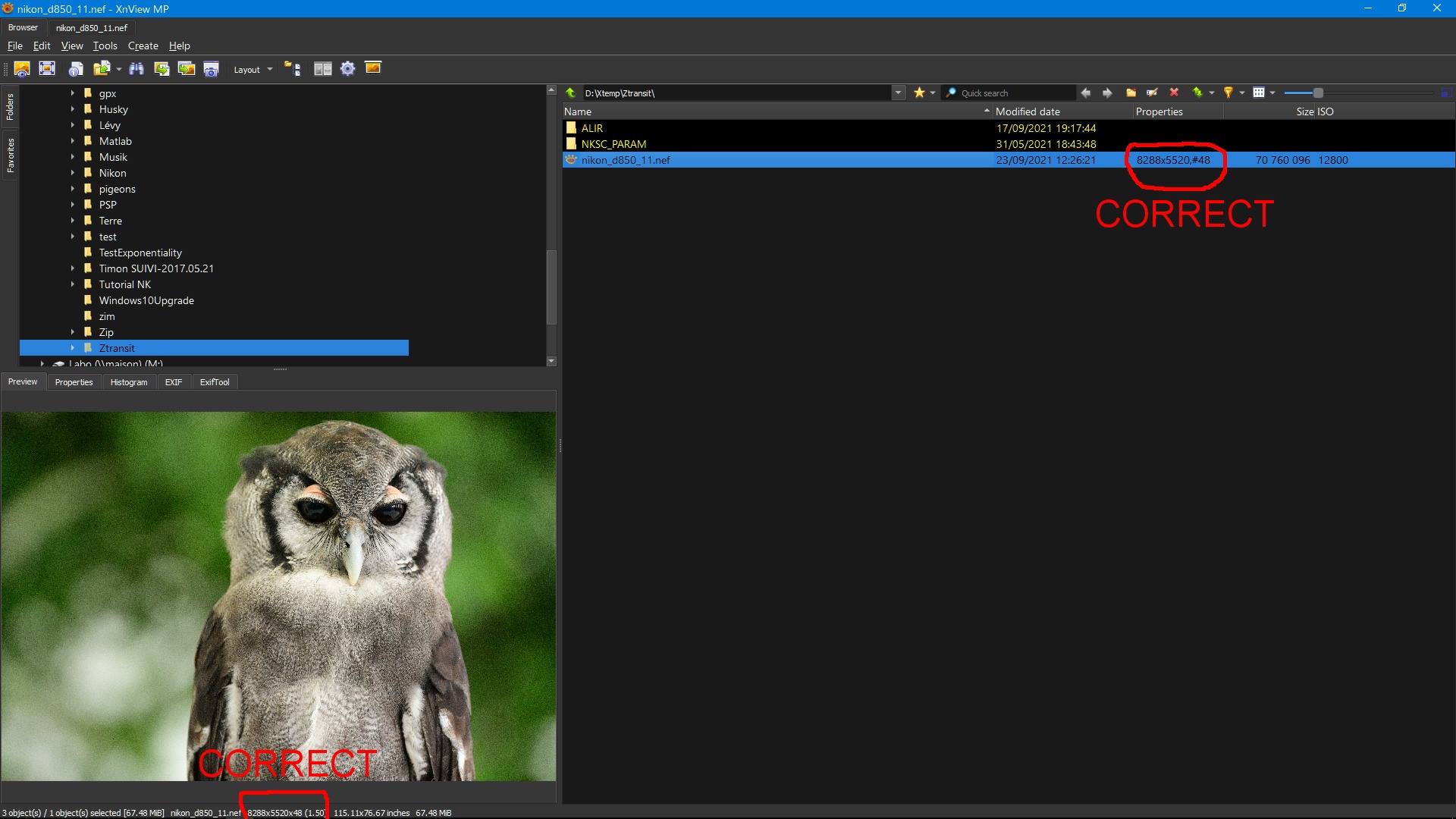Viewport: 1456px width, 819px height.
Task: Go up one folder level
Action: pos(571,93)
